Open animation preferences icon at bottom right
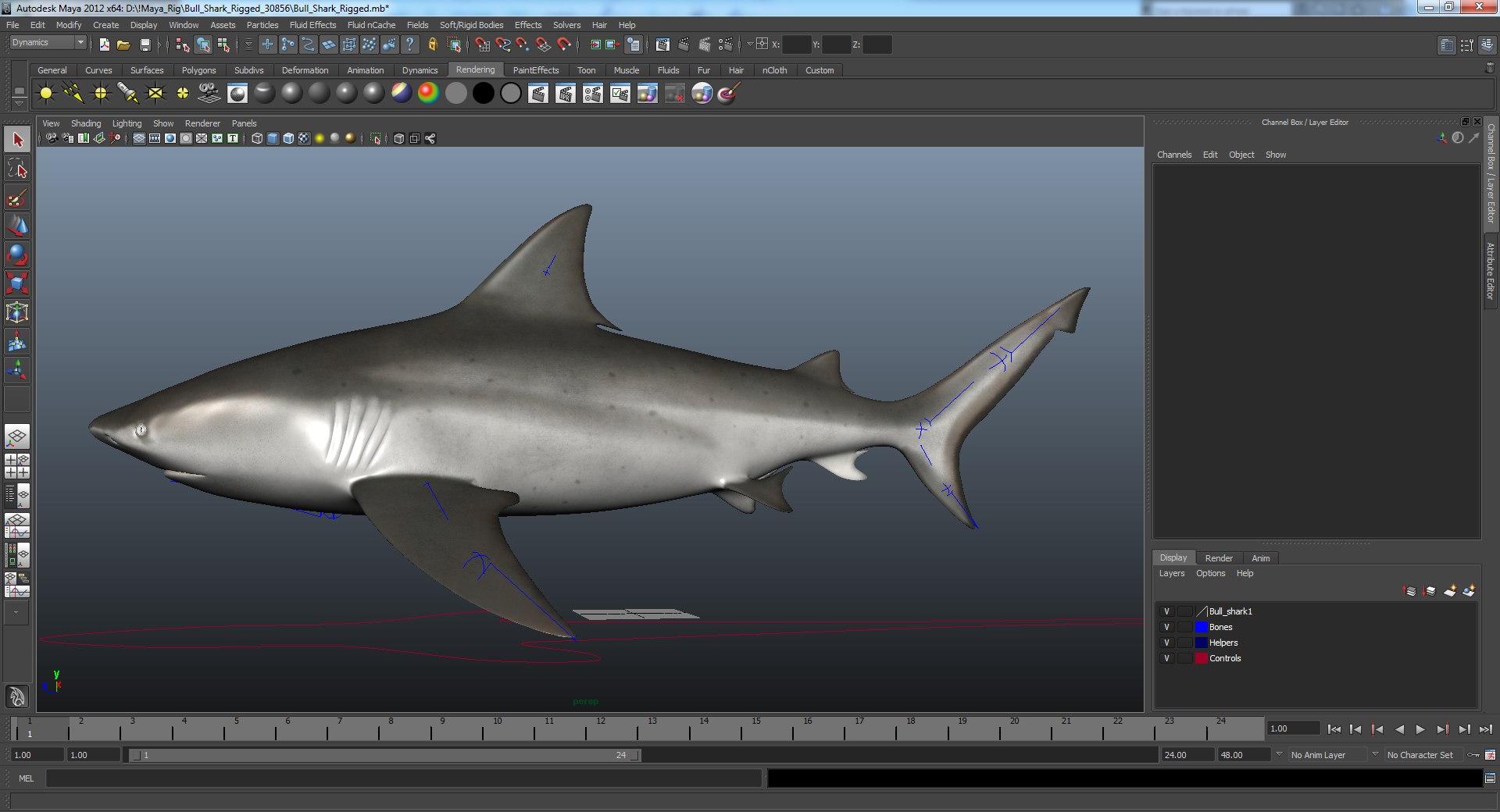The image size is (1500, 812). (x=1490, y=755)
